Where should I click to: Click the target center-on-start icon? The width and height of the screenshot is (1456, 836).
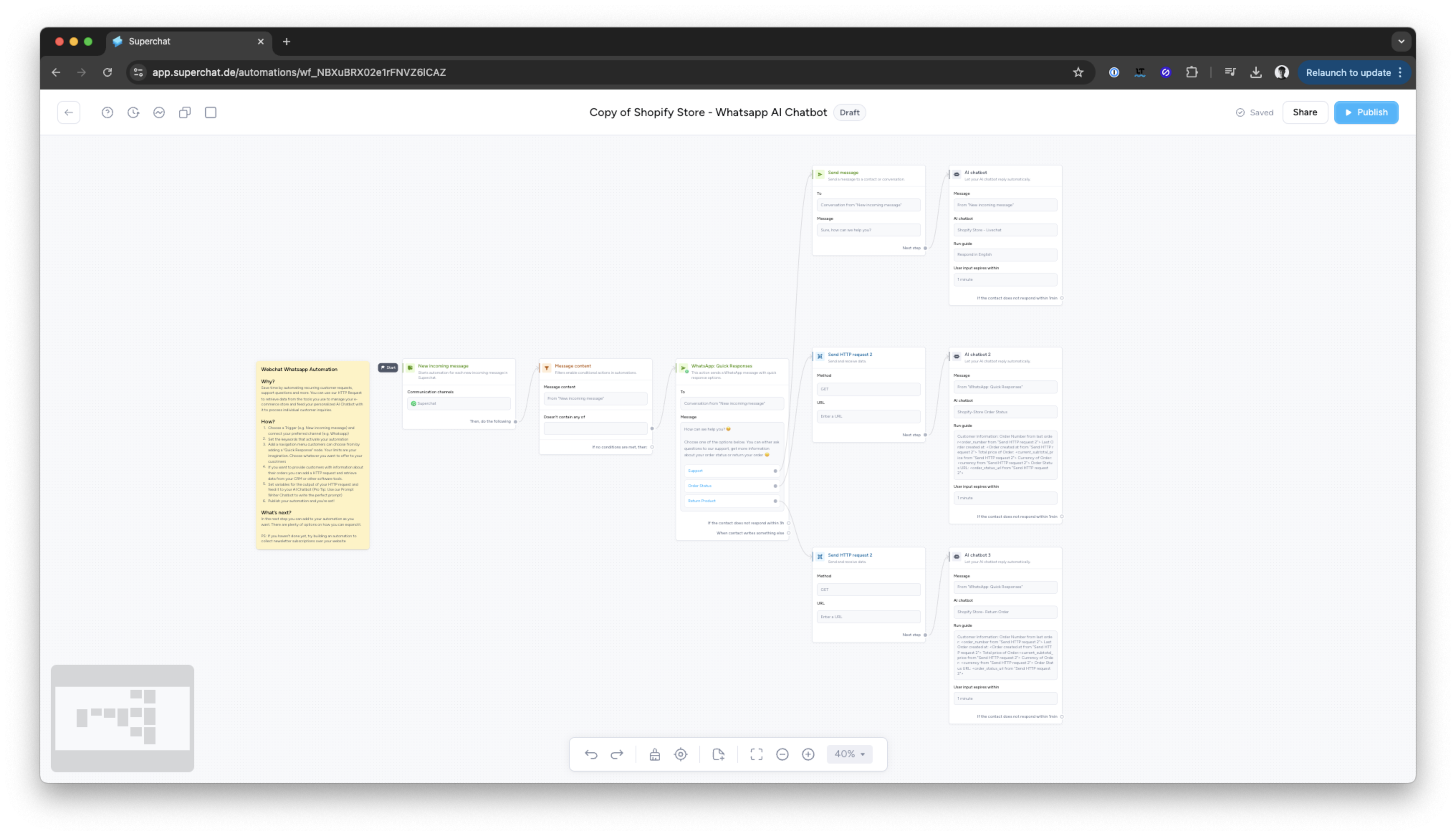pyautogui.click(x=680, y=754)
